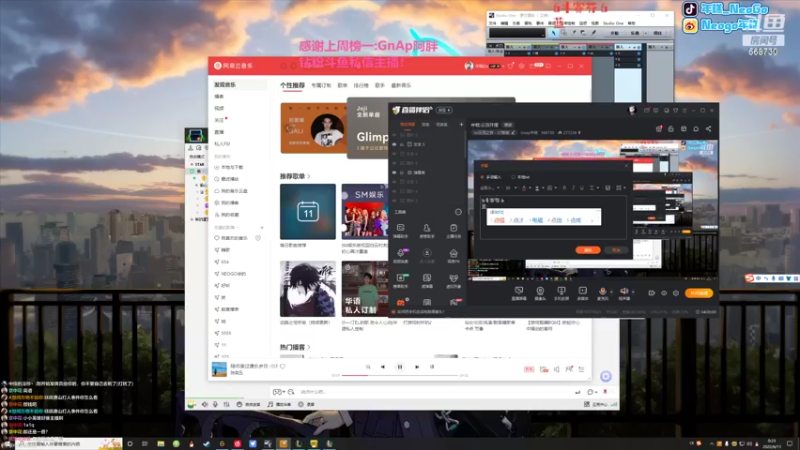Switch to 歌手 tab

pyautogui.click(x=380, y=86)
